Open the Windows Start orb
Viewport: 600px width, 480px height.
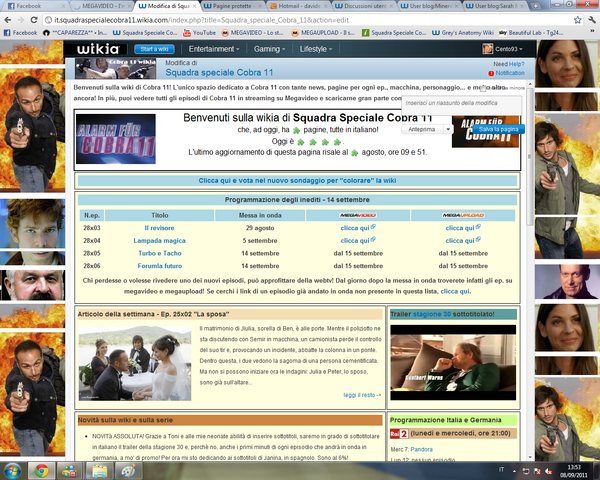tap(13, 470)
